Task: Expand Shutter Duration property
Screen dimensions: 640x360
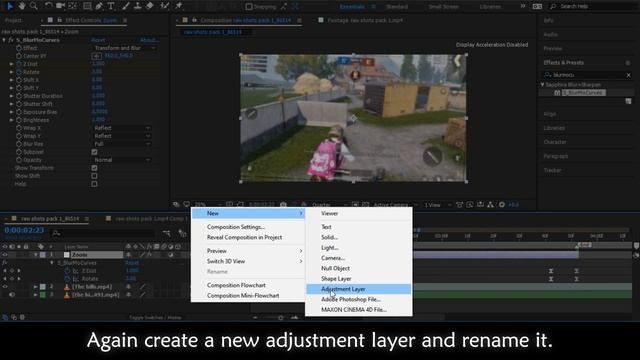Action: [12, 96]
